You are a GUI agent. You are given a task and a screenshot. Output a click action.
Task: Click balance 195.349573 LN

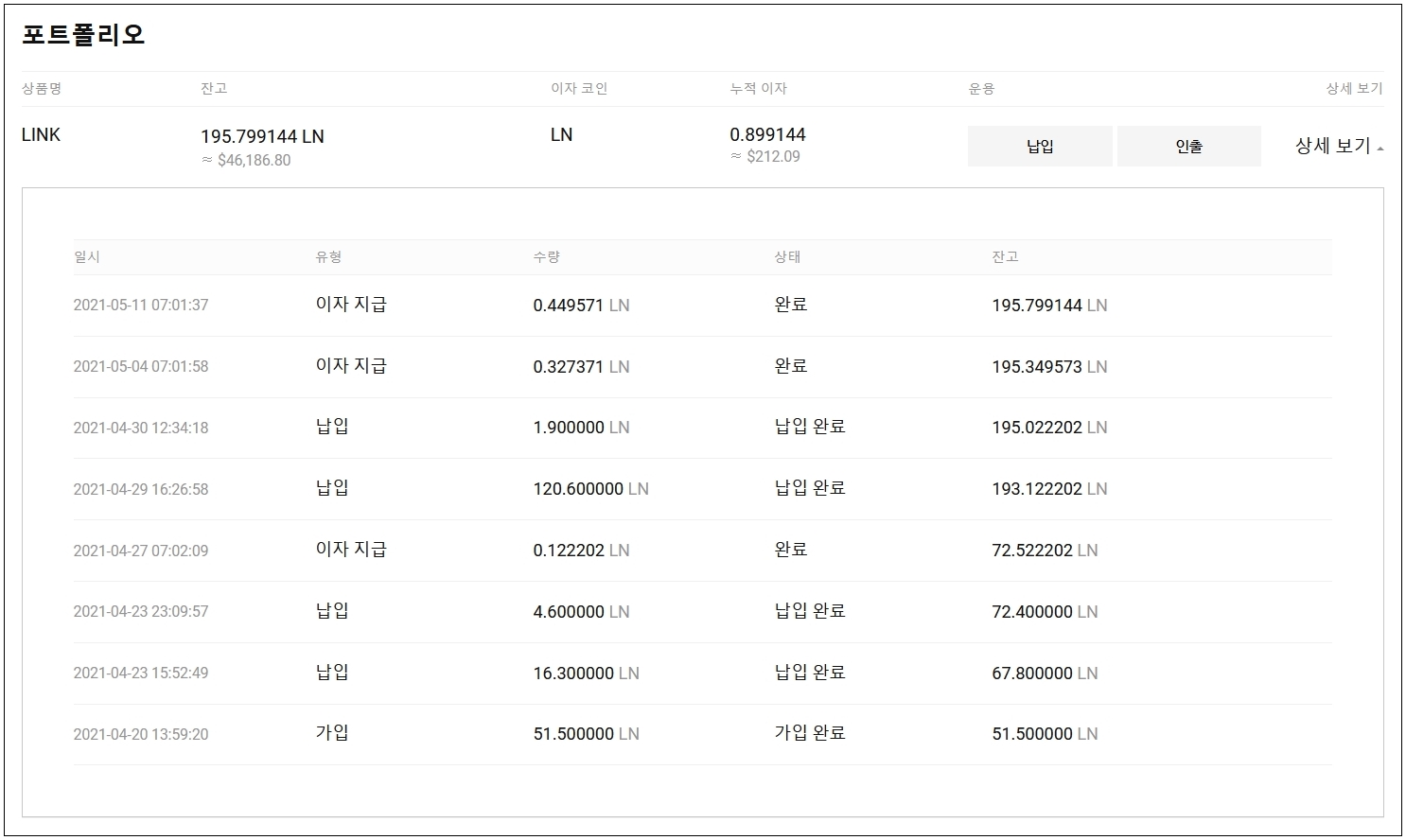[x=1049, y=367]
